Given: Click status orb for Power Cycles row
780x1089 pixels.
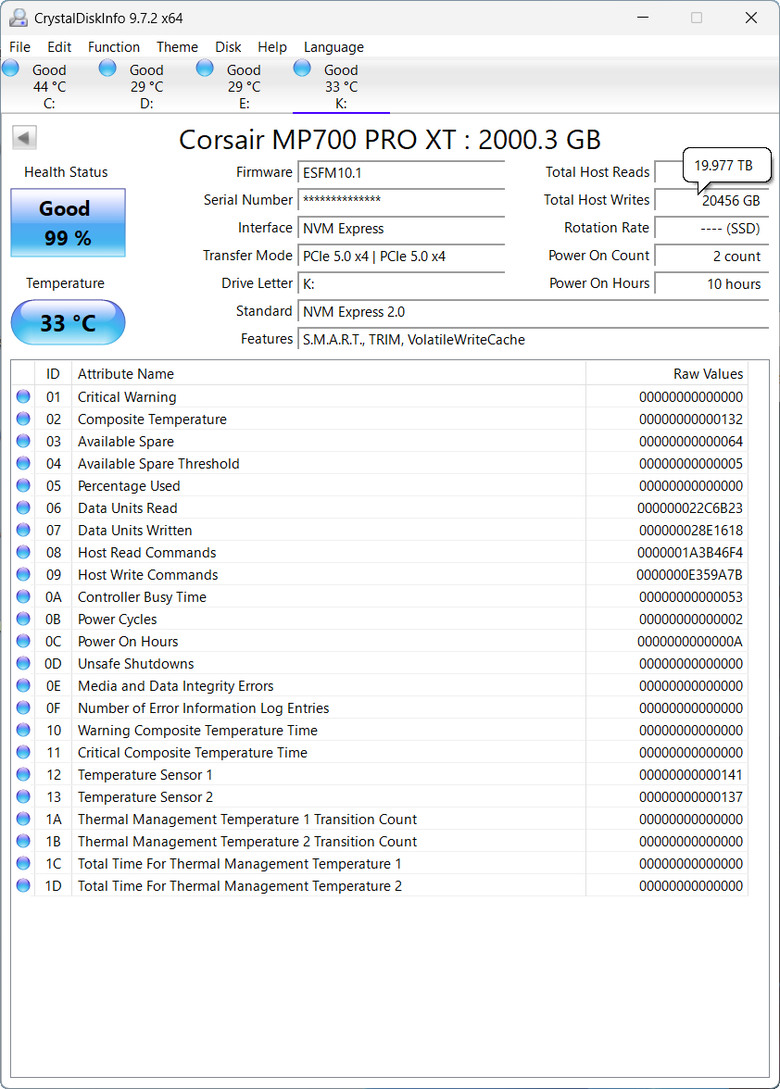Looking at the screenshot, I should (x=24, y=619).
